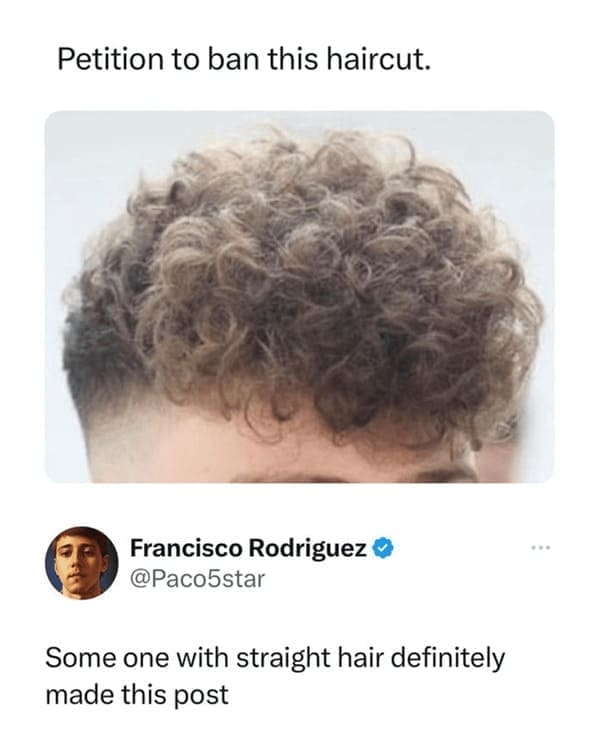Image resolution: width=599 pixels, height=749 pixels.
Task: Click the blue verified checkmark badge
Action: click(x=383, y=548)
